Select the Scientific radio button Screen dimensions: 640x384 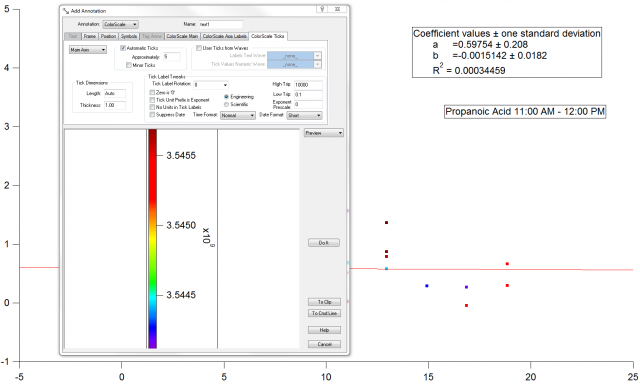[227, 104]
